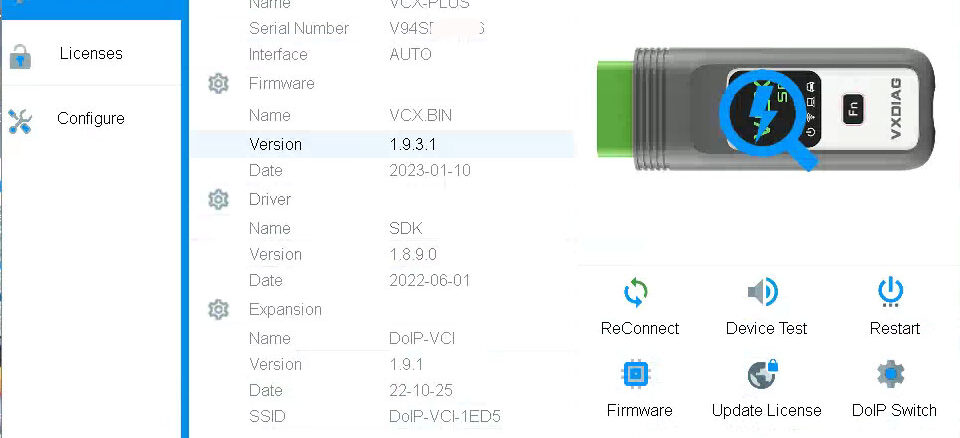Click the Device Test speaker icon
960x438 pixels.
point(763,293)
